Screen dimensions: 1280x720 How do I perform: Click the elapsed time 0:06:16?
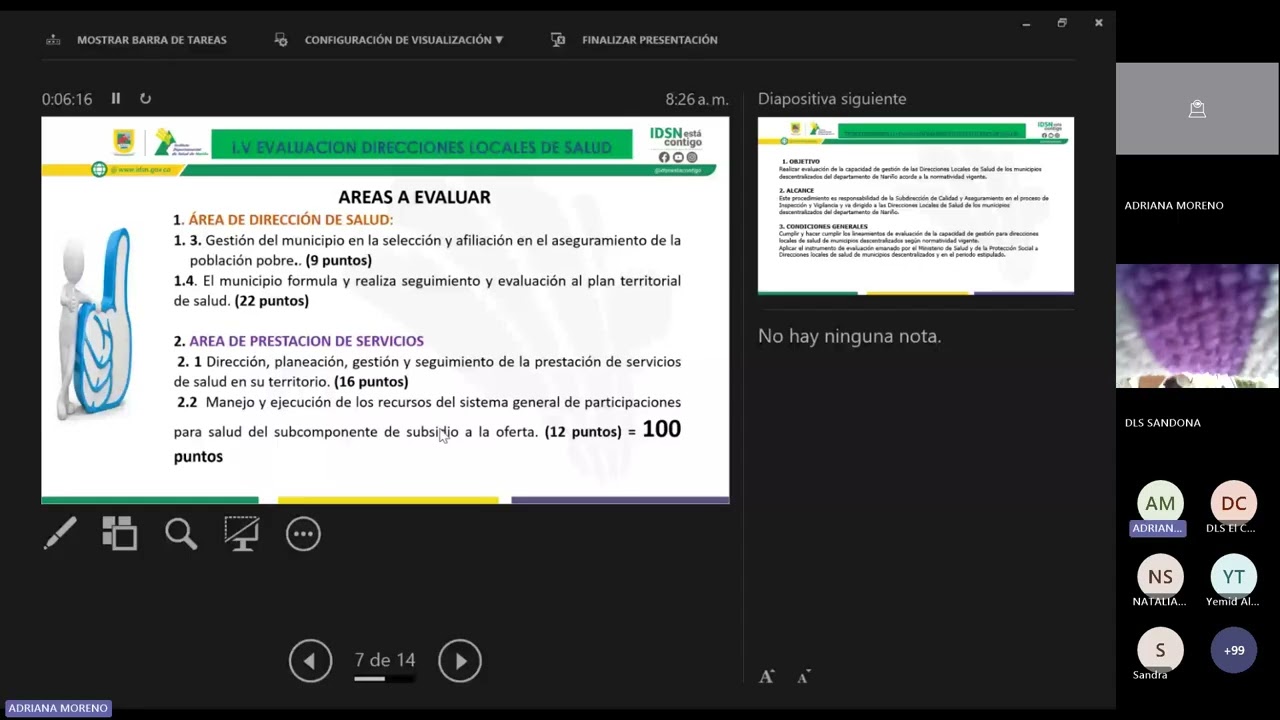click(67, 99)
